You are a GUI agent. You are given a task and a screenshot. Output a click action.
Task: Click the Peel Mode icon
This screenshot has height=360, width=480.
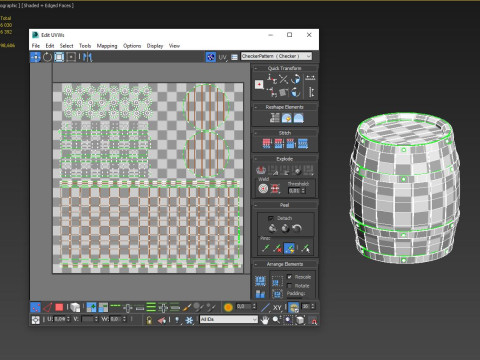click(285, 228)
